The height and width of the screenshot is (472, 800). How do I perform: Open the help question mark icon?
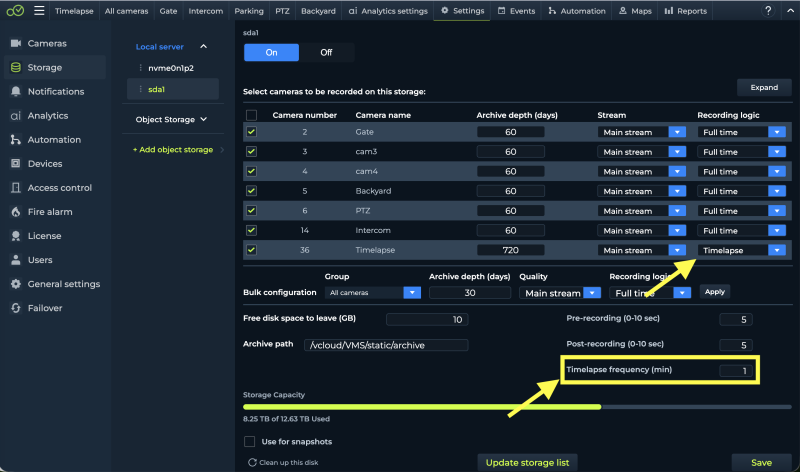768,10
